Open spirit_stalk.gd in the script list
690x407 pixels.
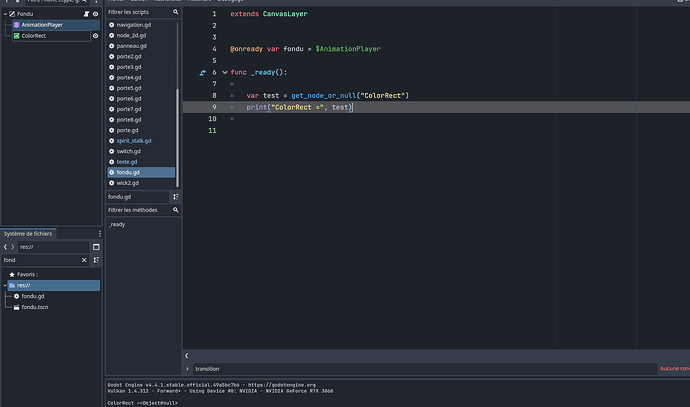point(132,141)
